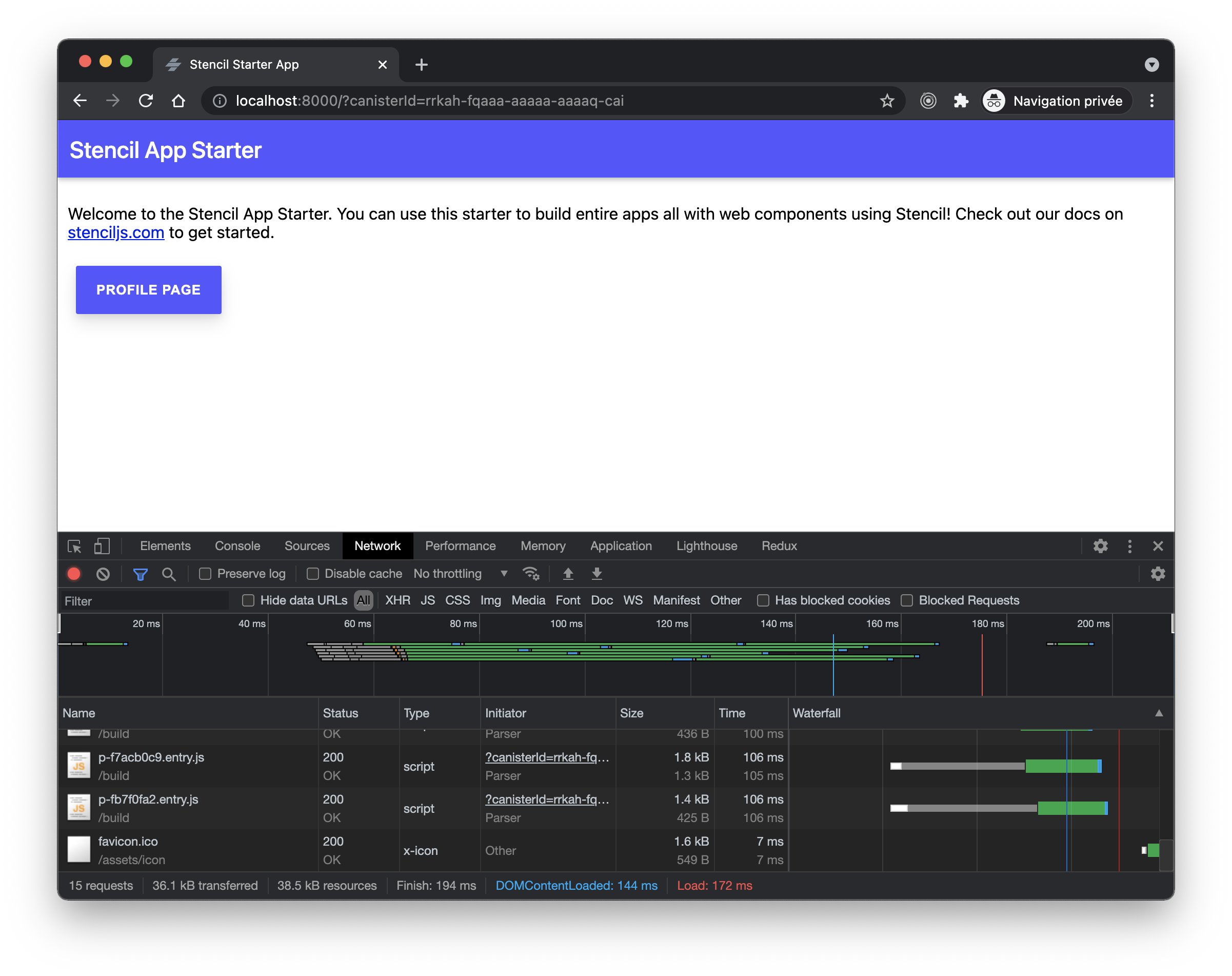This screenshot has width=1232, height=976.
Task: Click the browser forward arrow
Action: 112,101
